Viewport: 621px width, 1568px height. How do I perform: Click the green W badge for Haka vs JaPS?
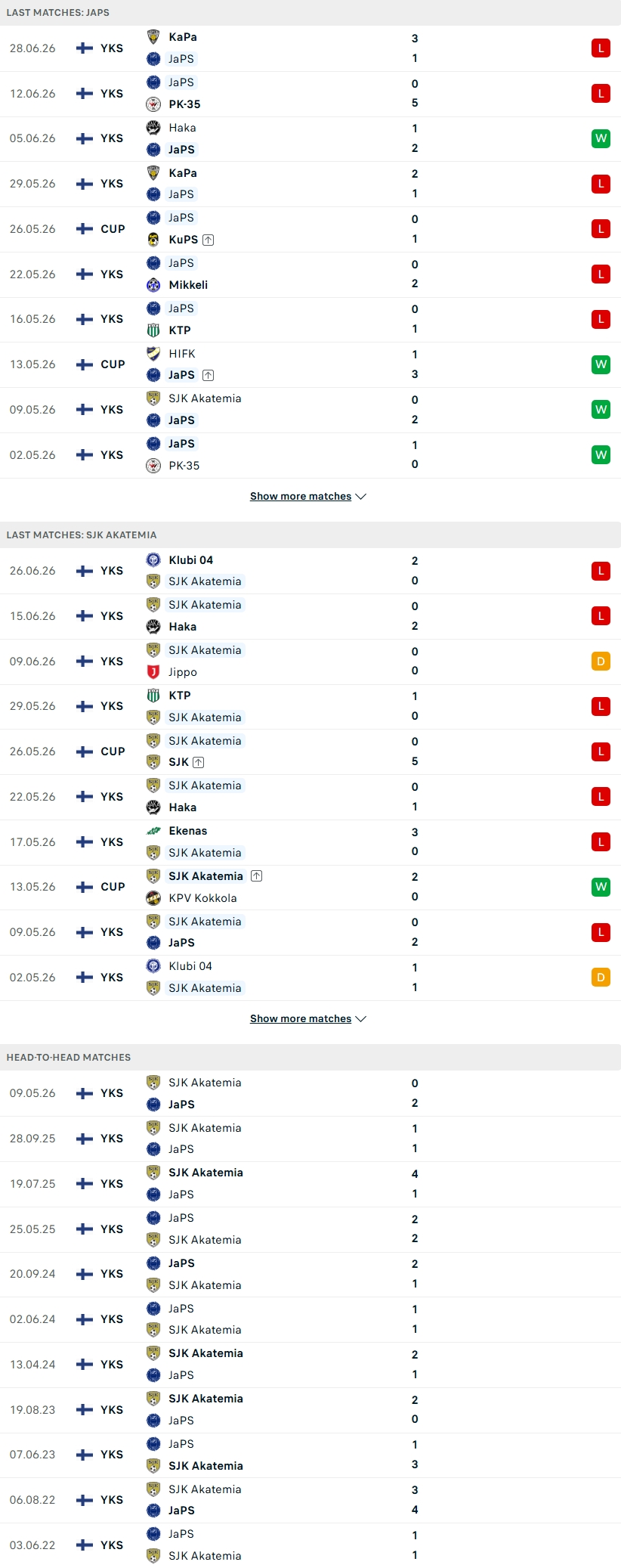[x=601, y=138]
